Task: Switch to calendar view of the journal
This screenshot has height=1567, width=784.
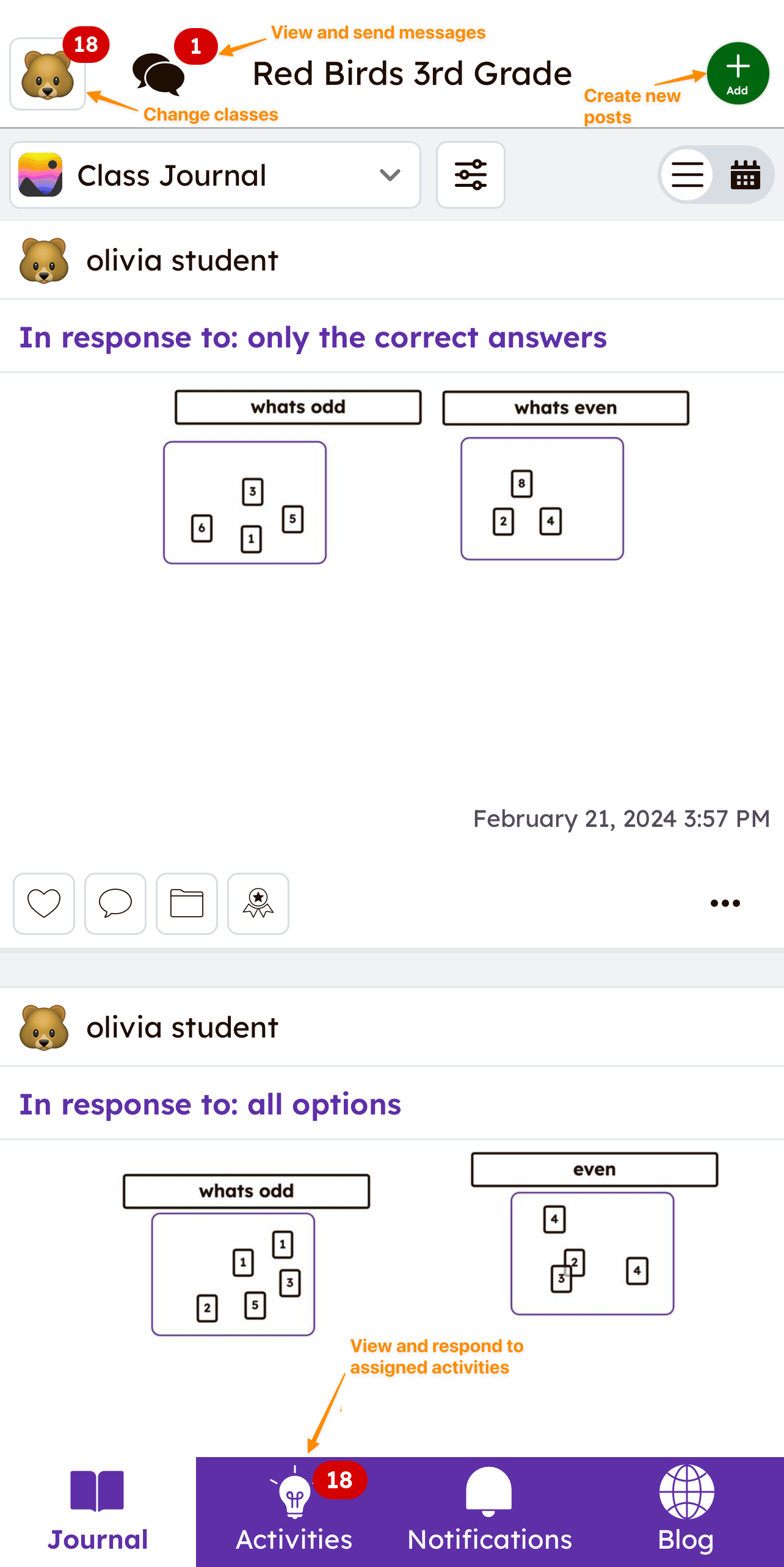Action: point(745,175)
